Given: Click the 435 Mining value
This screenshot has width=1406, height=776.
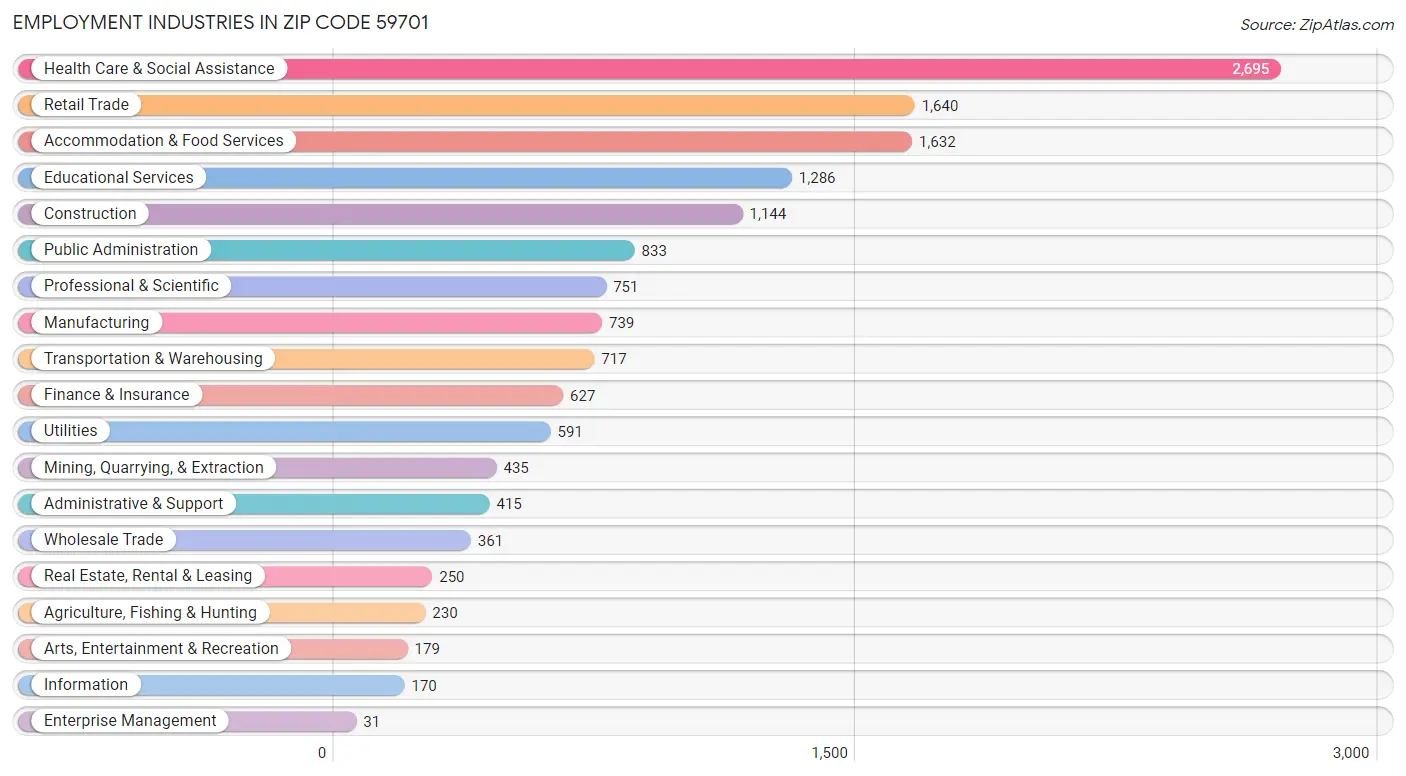Looking at the screenshot, I should 516,468.
